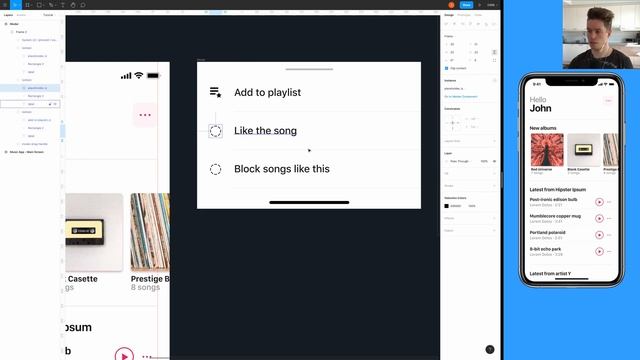Click placeholder icon beside Block songs like this

coord(216,169)
